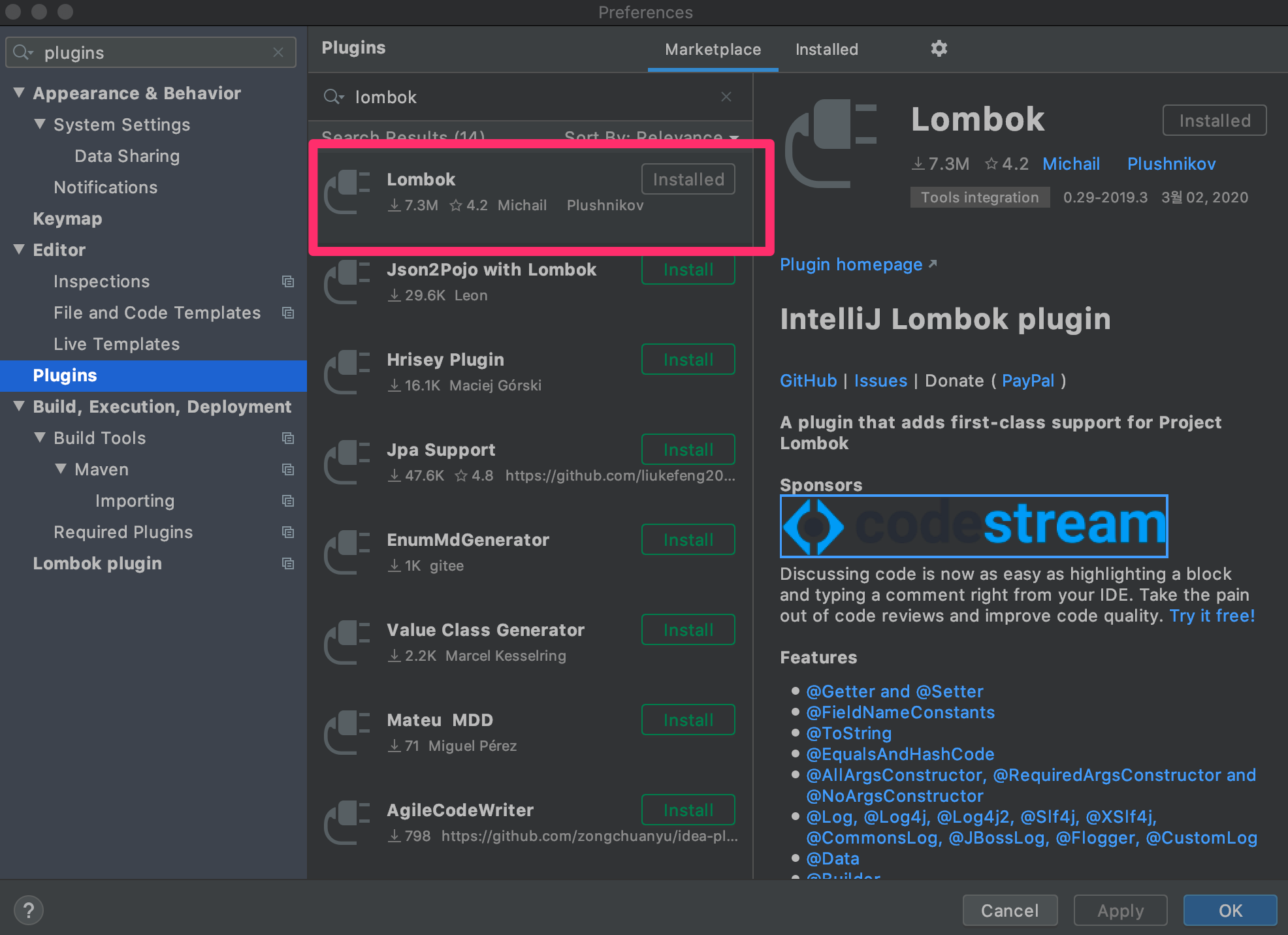Open the marketplace search options magnifier
The image size is (1288, 935).
333,97
